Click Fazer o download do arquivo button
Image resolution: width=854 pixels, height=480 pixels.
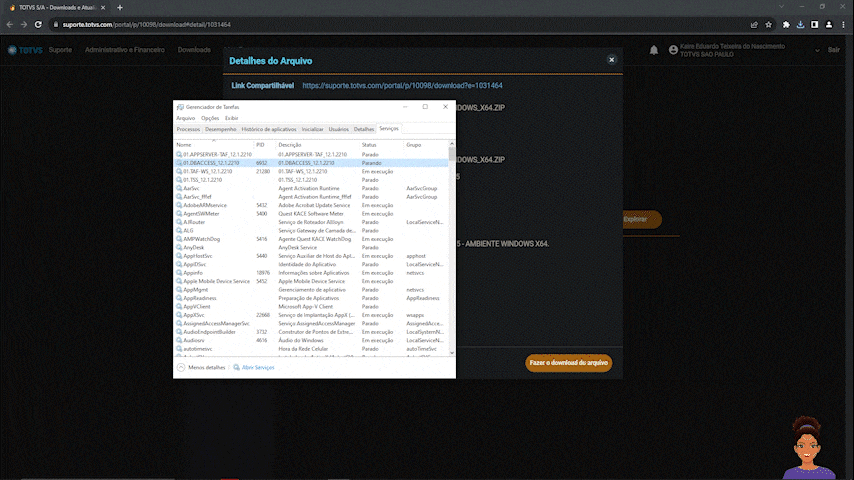pos(569,363)
